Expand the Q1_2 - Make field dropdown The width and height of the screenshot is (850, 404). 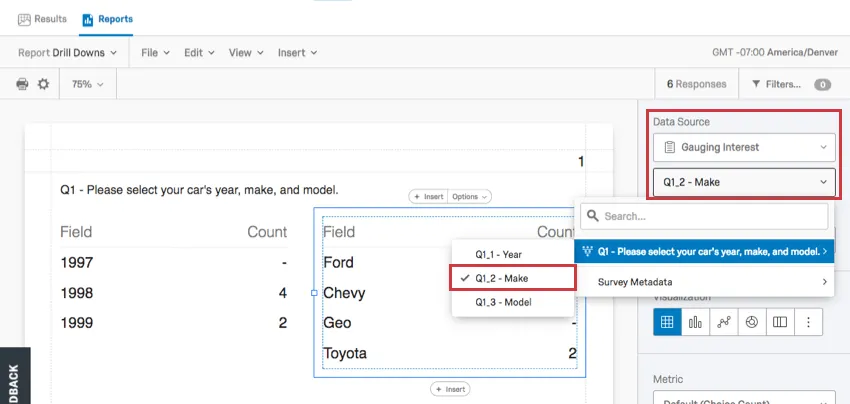point(743,182)
